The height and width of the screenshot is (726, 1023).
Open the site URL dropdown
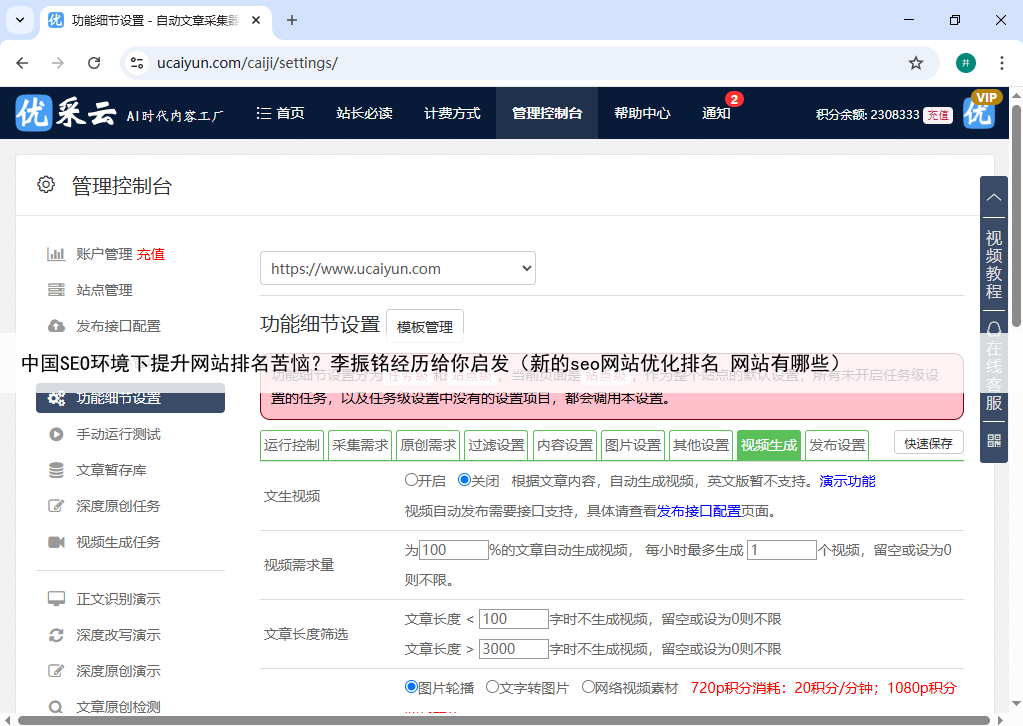pos(397,268)
